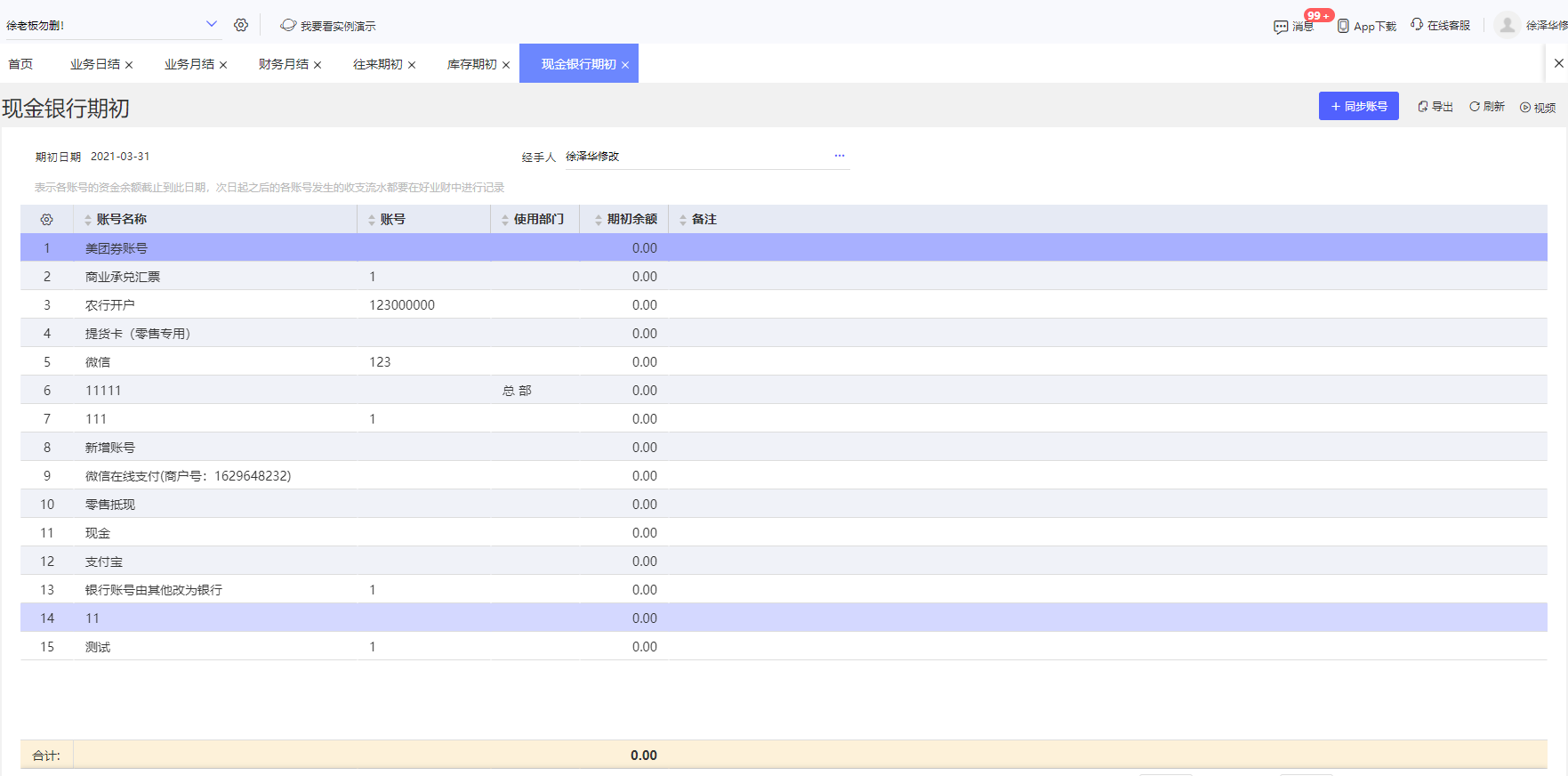This screenshot has width=1568, height=776.
Task: Select the 零售抵现 row
Action: tap(784, 505)
